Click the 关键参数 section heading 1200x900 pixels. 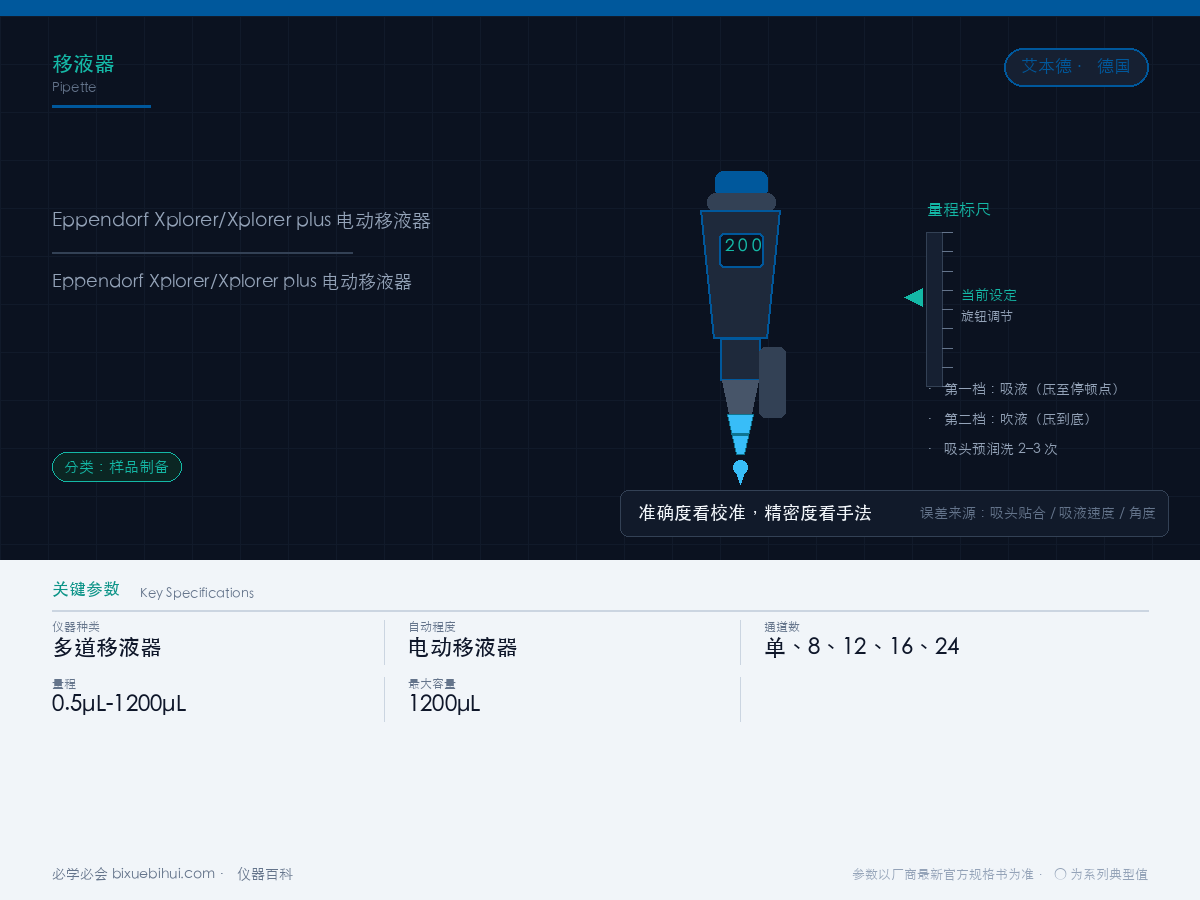pyautogui.click(x=86, y=589)
